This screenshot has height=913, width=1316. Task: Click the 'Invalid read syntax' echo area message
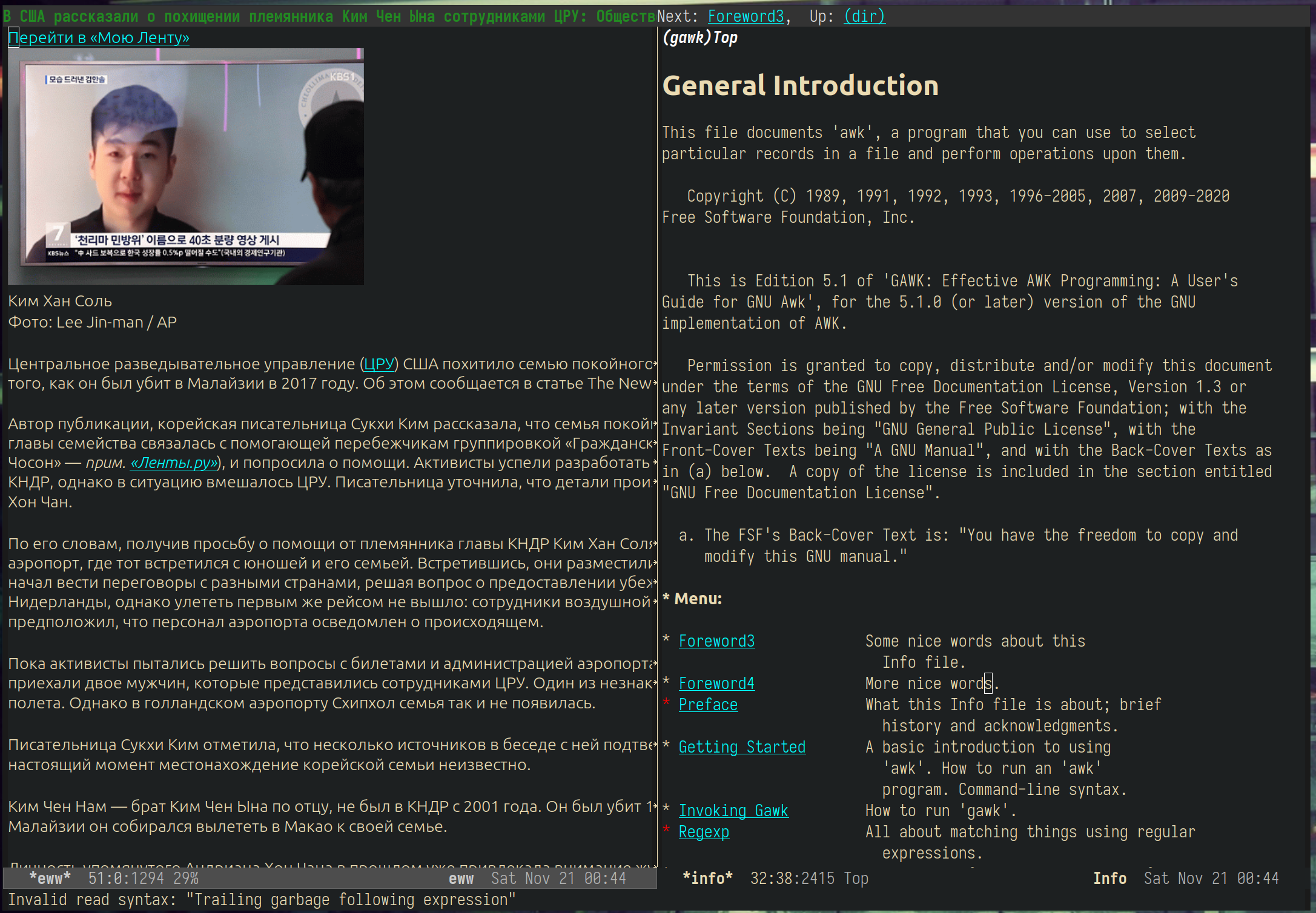tap(262, 900)
